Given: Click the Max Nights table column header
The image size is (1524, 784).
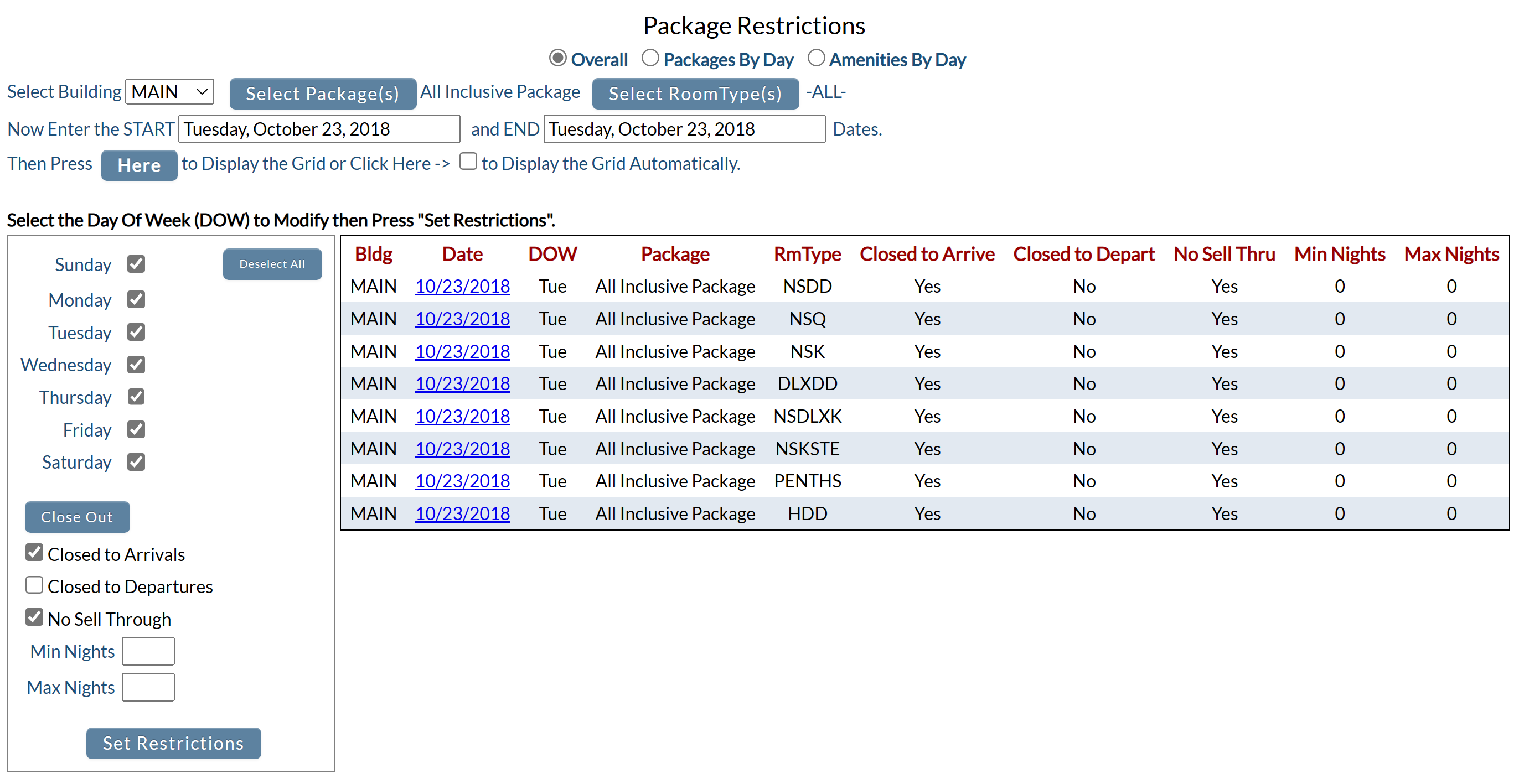Looking at the screenshot, I should [x=1451, y=253].
